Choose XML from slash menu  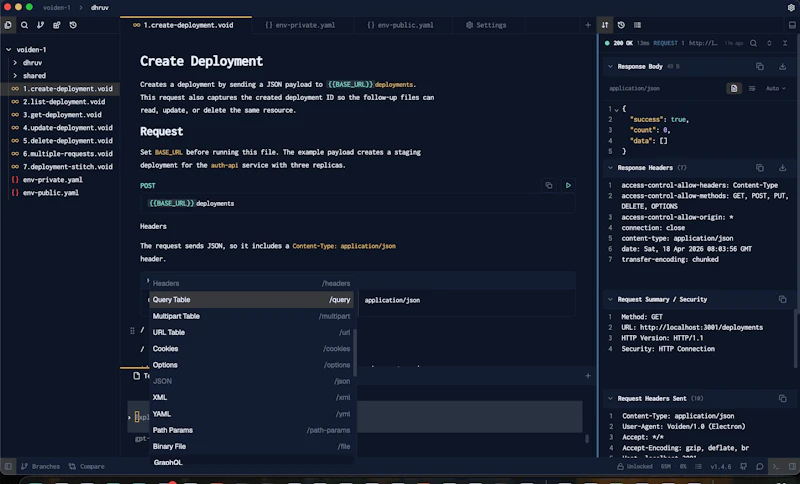(x=252, y=397)
